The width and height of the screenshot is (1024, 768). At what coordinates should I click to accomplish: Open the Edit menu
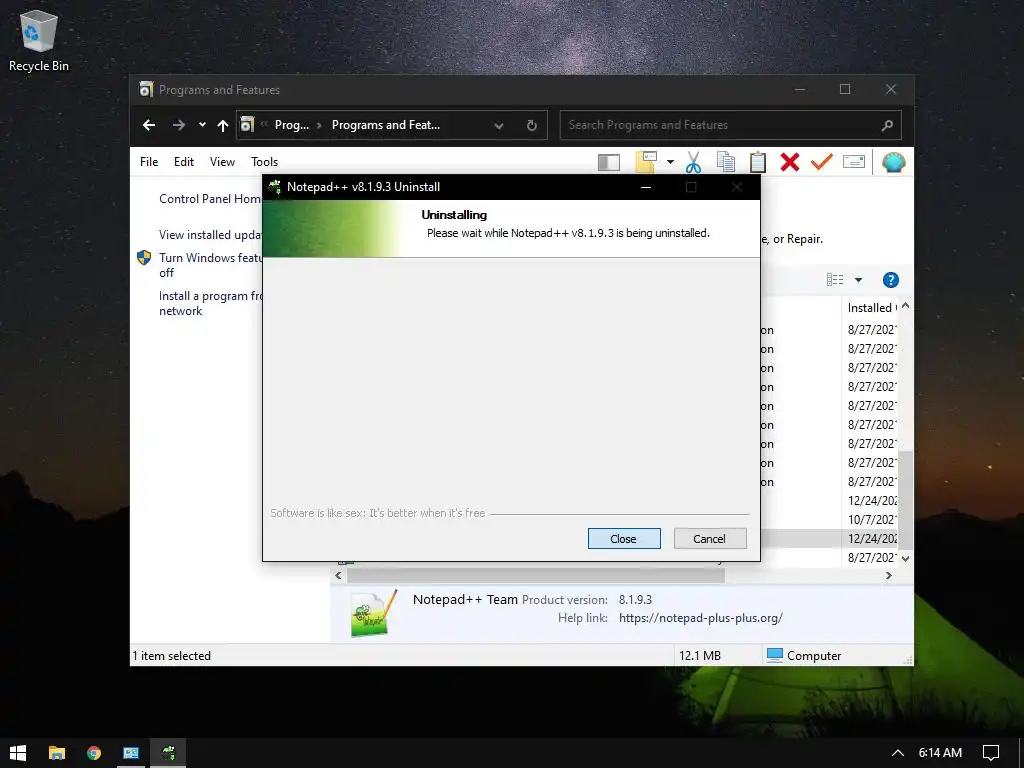(x=184, y=161)
